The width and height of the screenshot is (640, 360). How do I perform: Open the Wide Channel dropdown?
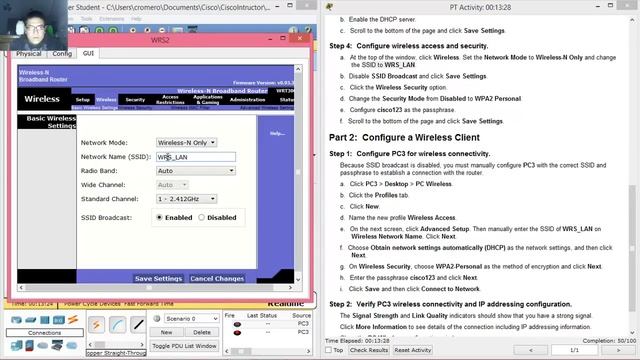172,185
